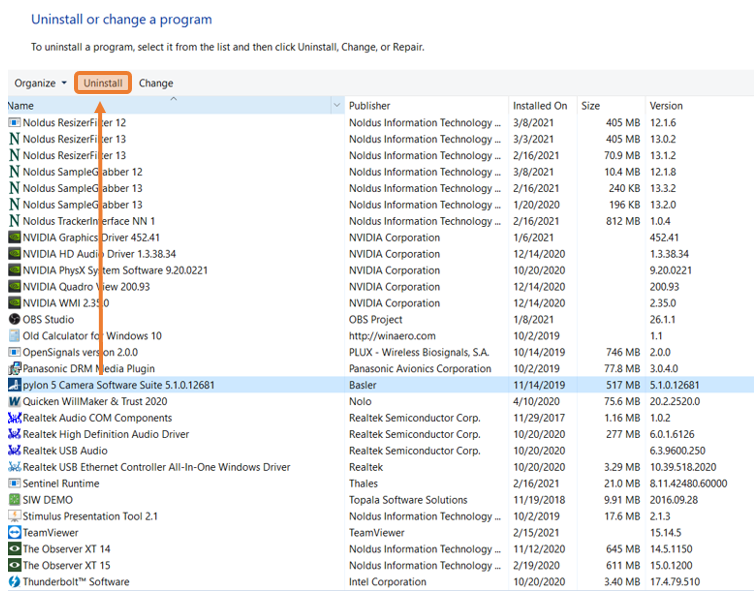Click the pylon 5 Camera Software Suite icon
This screenshot has width=754, height=593.
coord(14,385)
